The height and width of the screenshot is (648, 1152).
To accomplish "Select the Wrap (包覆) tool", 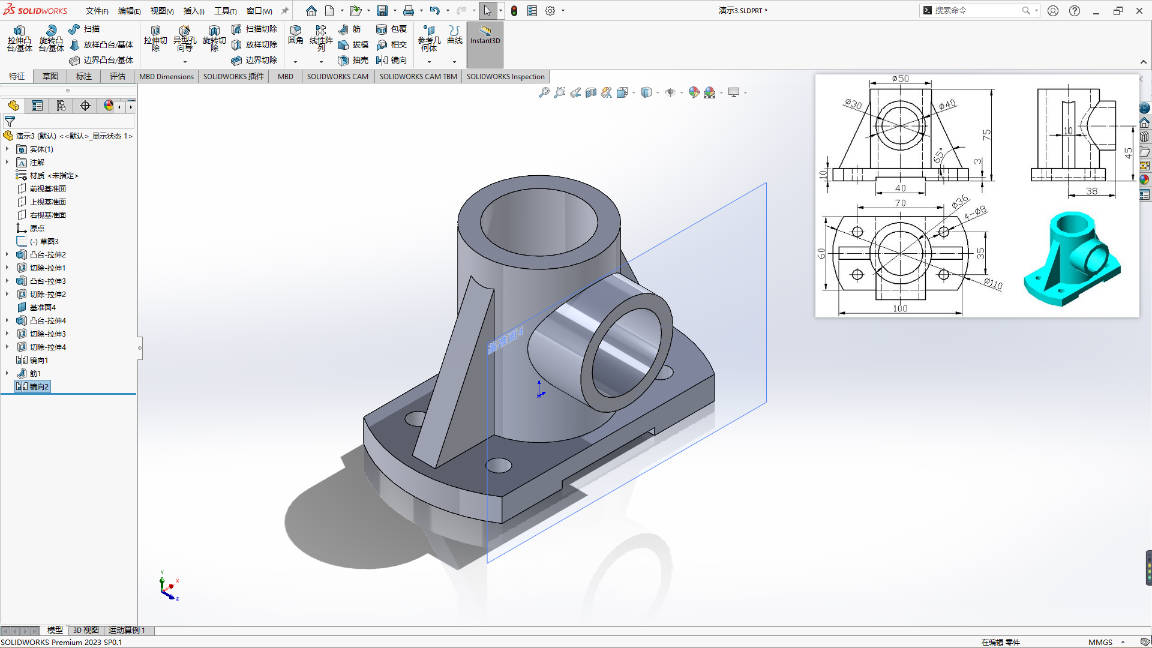I will tap(391, 29).
